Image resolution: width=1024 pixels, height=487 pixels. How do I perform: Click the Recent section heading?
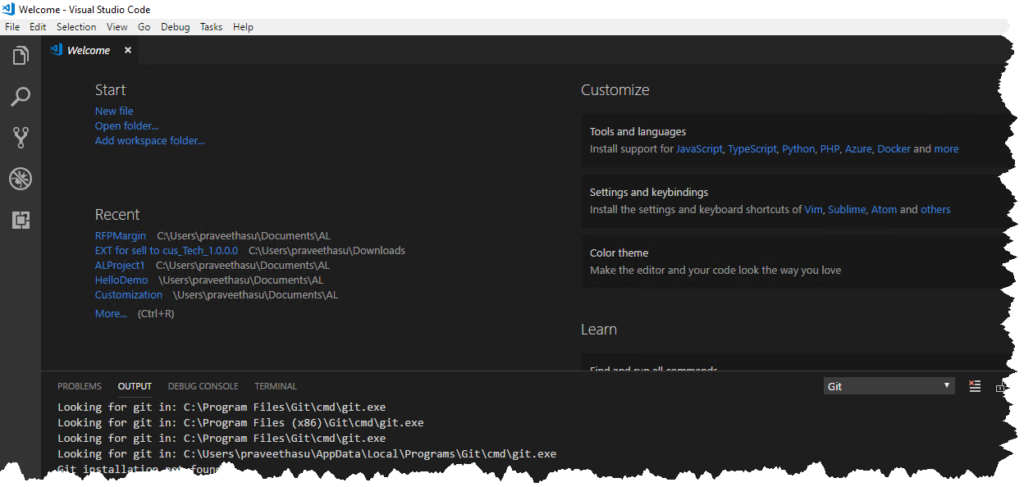117,214
